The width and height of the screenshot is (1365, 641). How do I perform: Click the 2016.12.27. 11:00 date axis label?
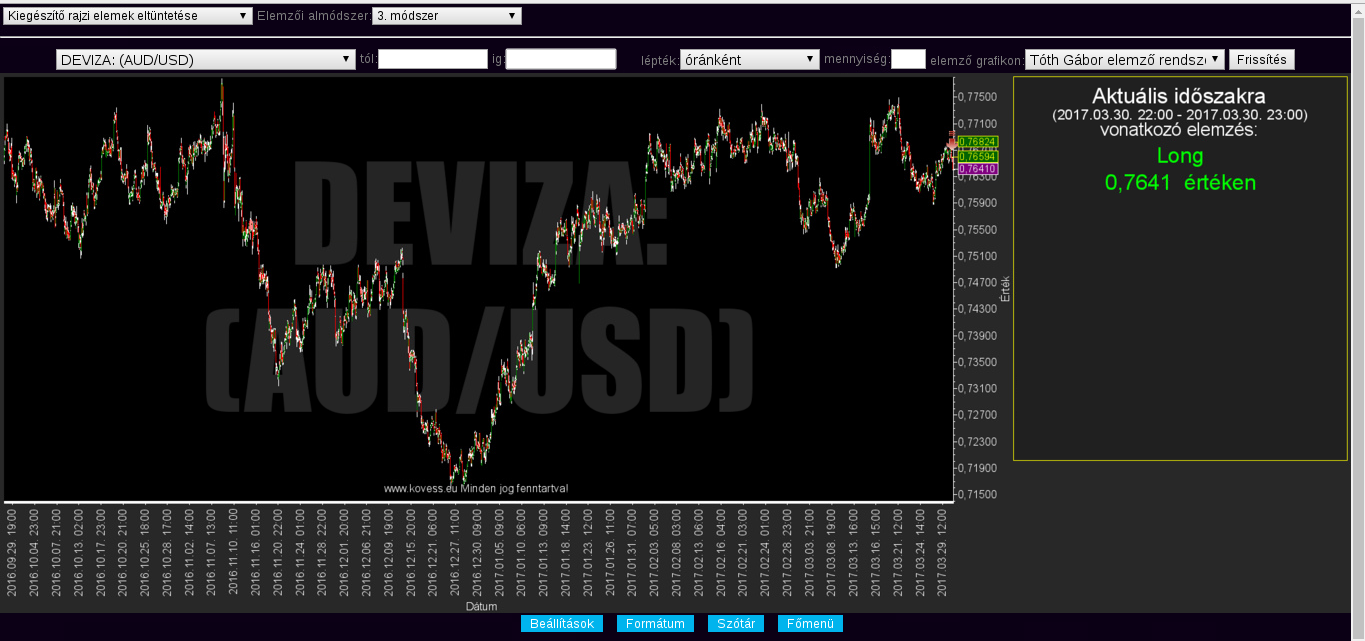455,552
